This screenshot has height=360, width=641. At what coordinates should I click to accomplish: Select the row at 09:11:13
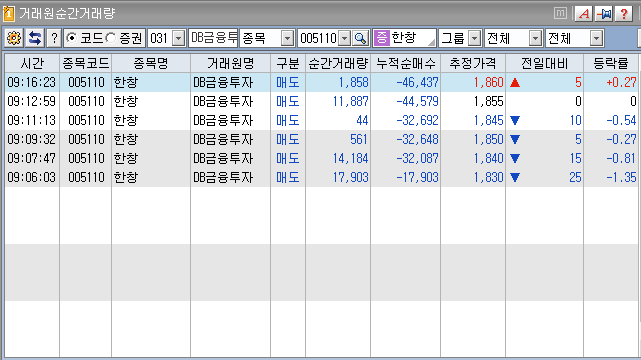click(321, 121)
